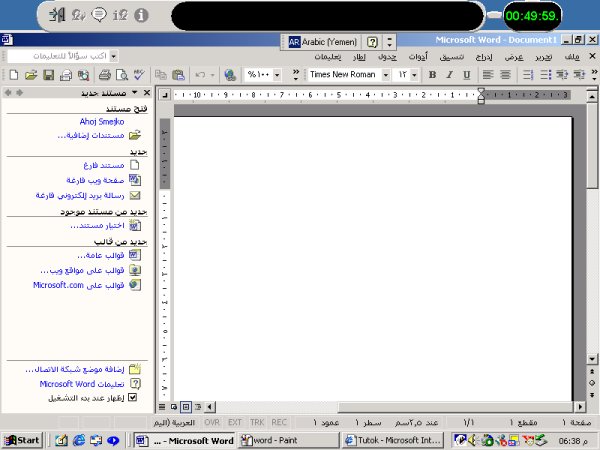Open a file using the folder icon
Screen dimensions: 600x450
[31, 75]
